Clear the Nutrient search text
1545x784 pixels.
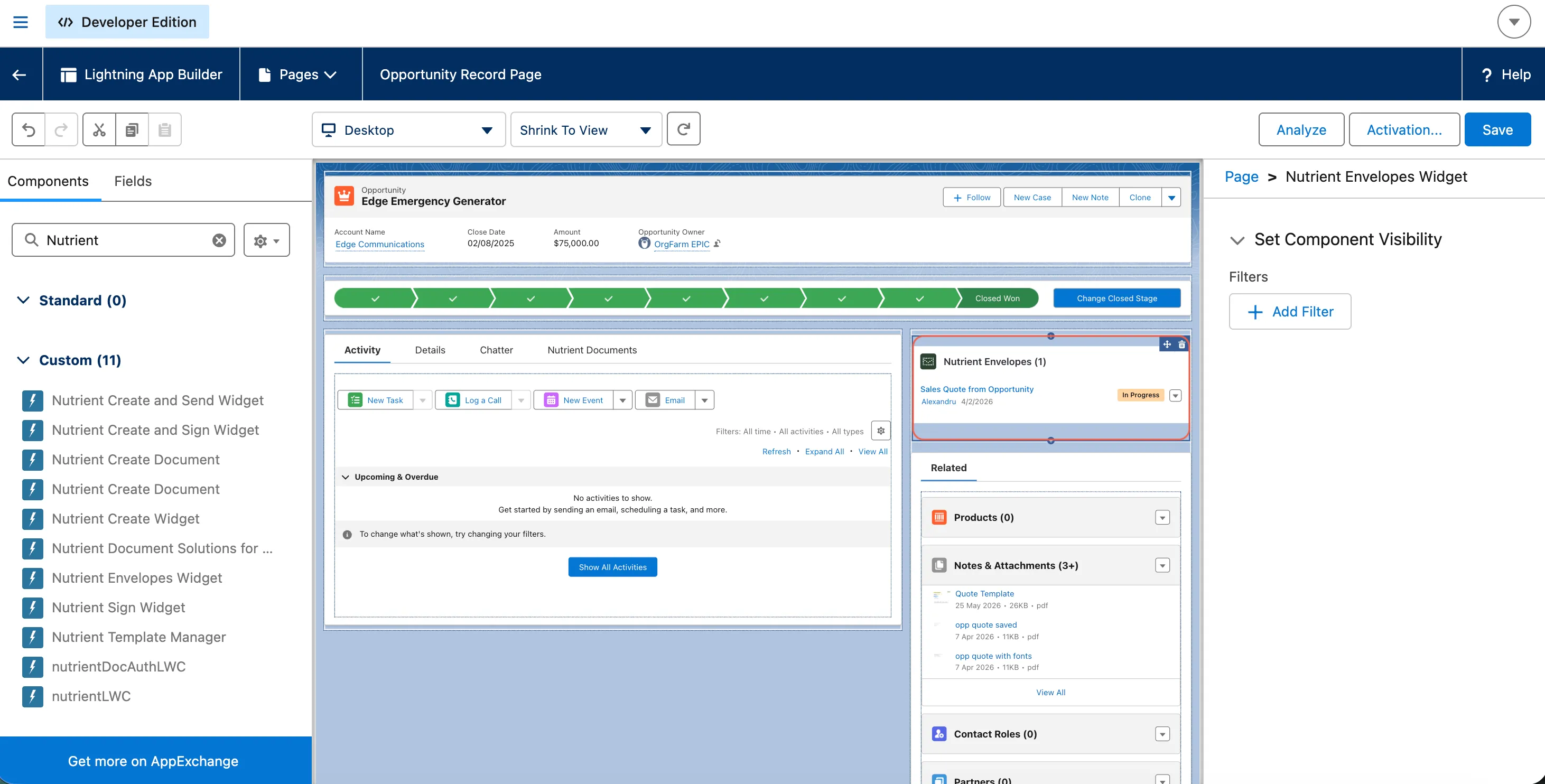pos(219,240)
